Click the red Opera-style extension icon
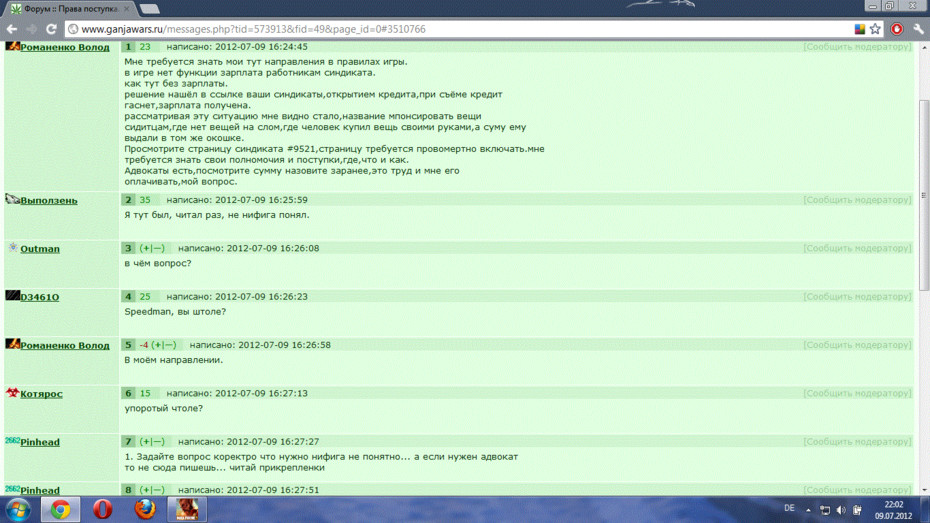930x523 pixels. 897,29
